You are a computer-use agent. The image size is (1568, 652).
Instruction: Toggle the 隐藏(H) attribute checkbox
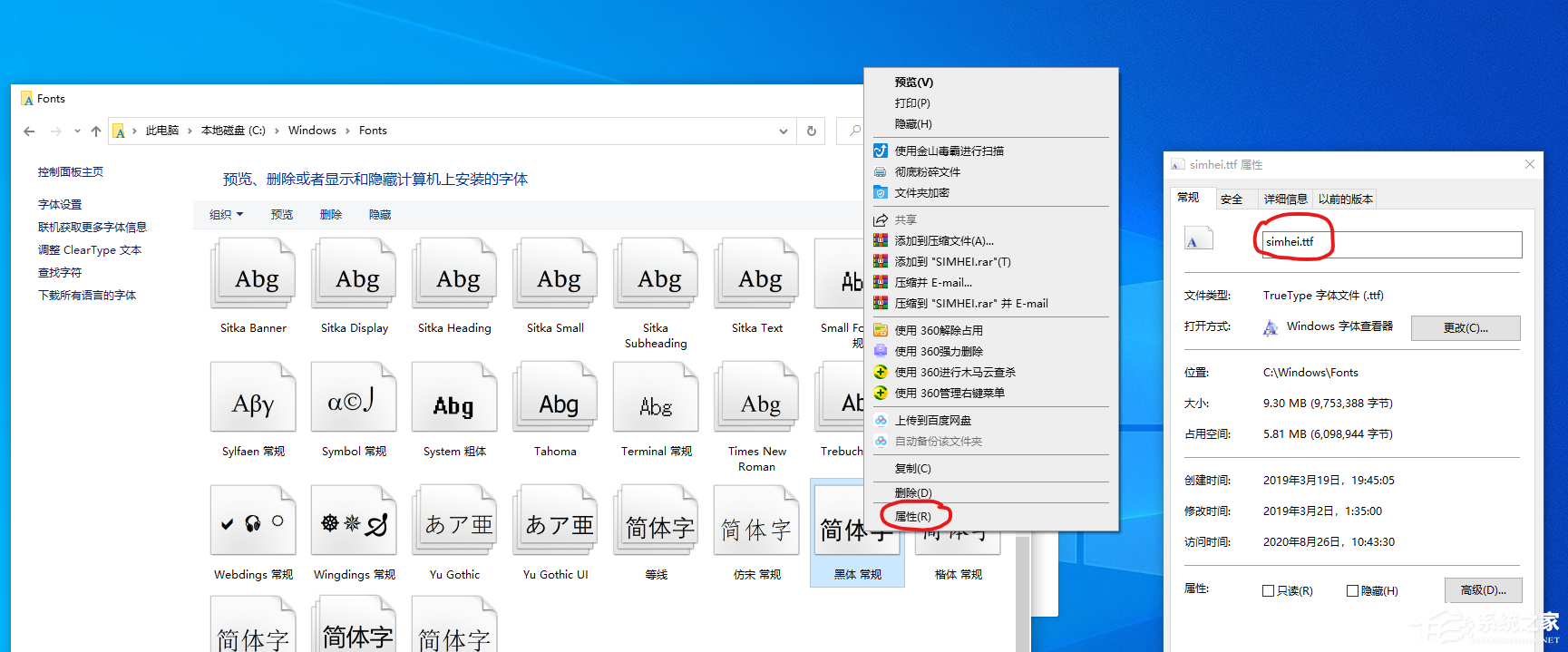(x=1352, y=591)
